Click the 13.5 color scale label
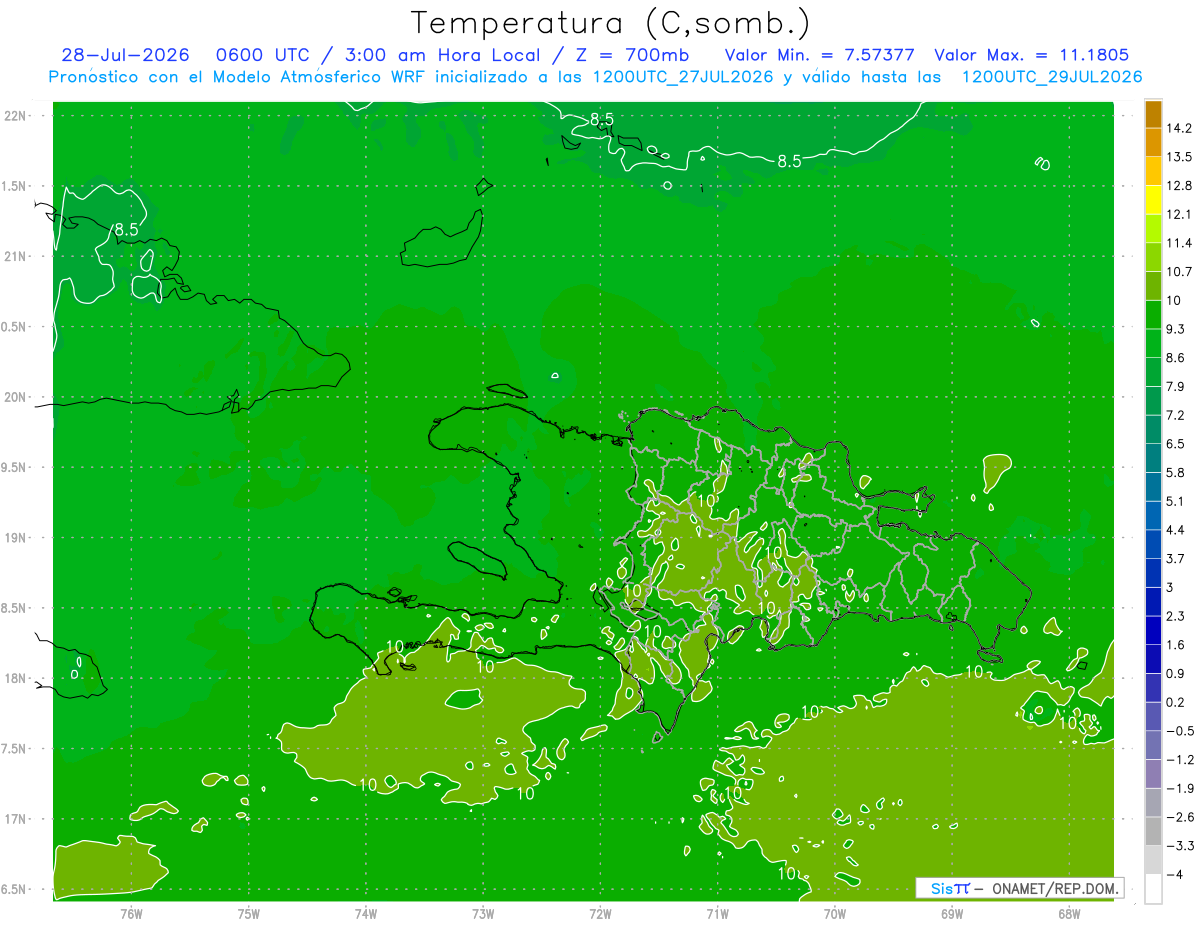 click(x=1179, y=157)
